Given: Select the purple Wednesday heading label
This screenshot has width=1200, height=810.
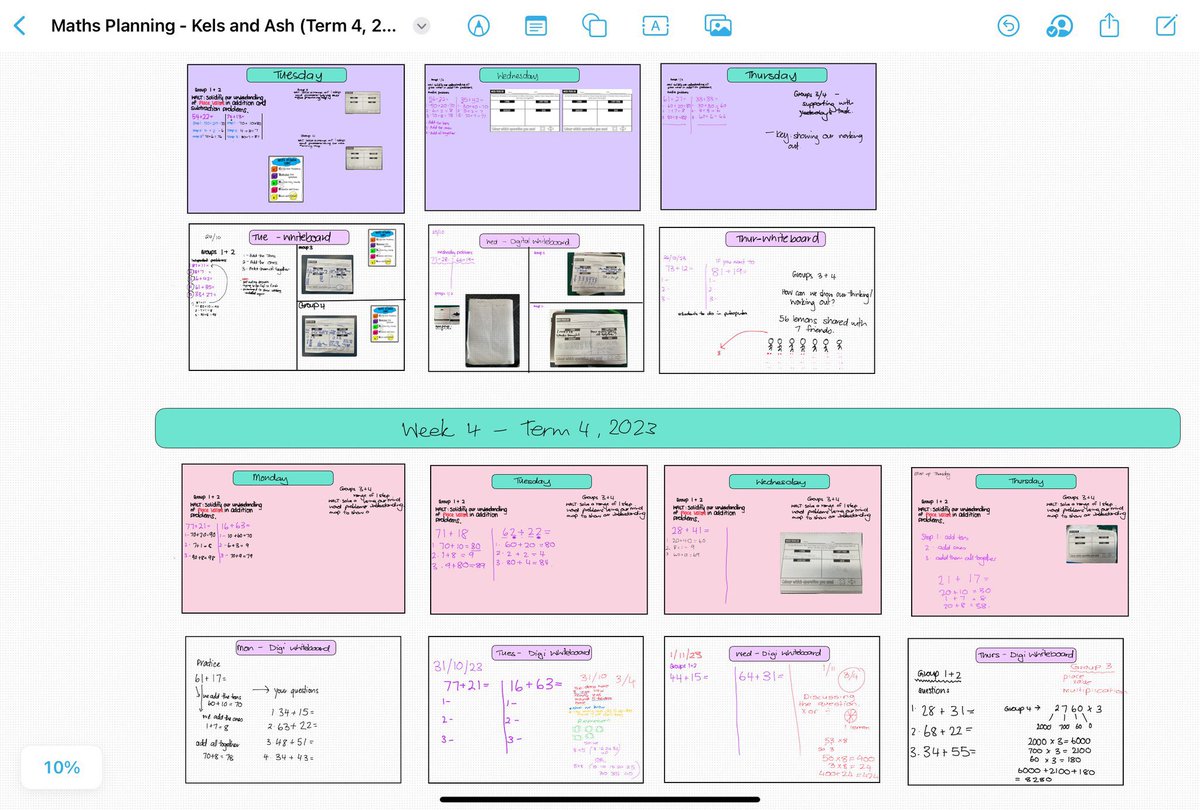Looking at the screenshot, I should coord(531,76).
